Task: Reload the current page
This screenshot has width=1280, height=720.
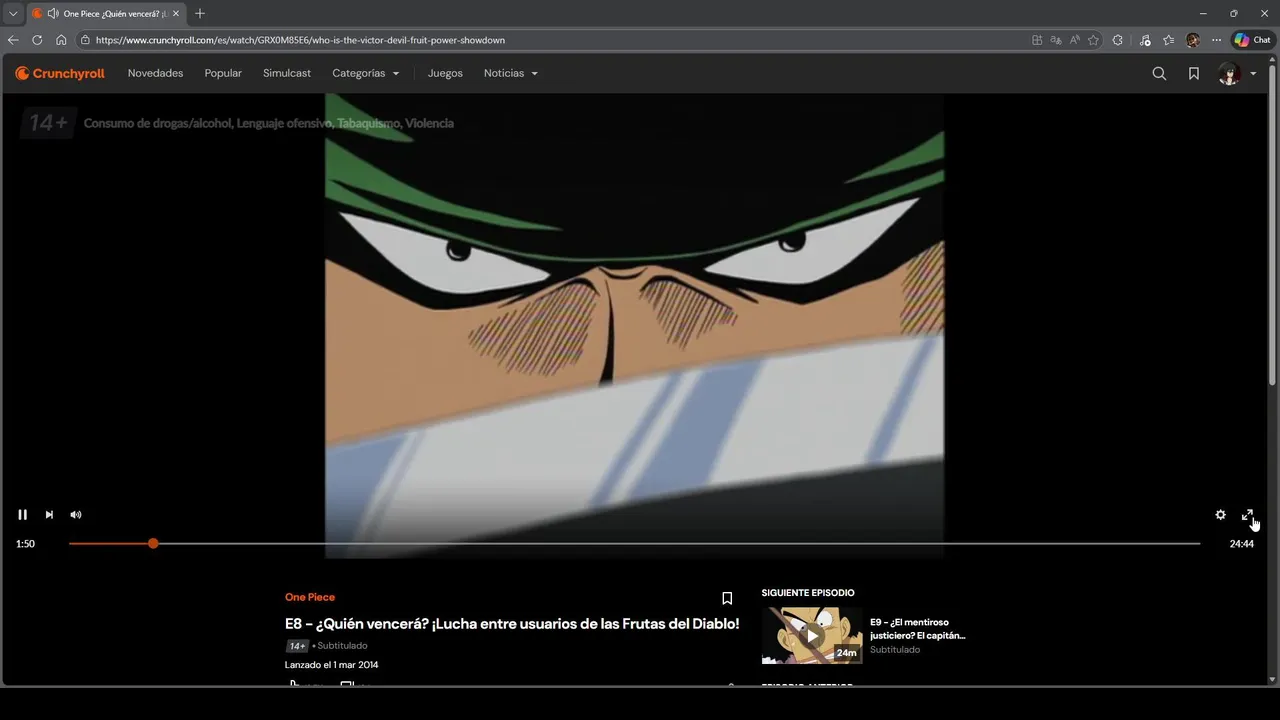Action: coord(37,40)
